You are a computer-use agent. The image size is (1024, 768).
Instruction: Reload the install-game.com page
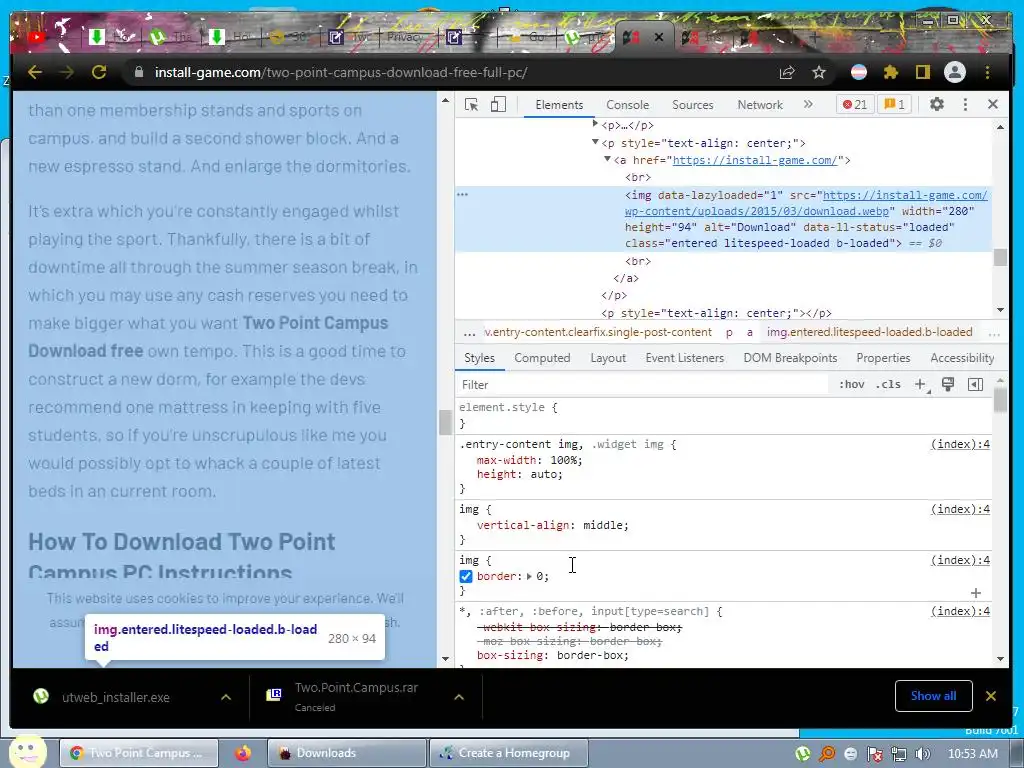pyautogui.click(x=99, y=72)
